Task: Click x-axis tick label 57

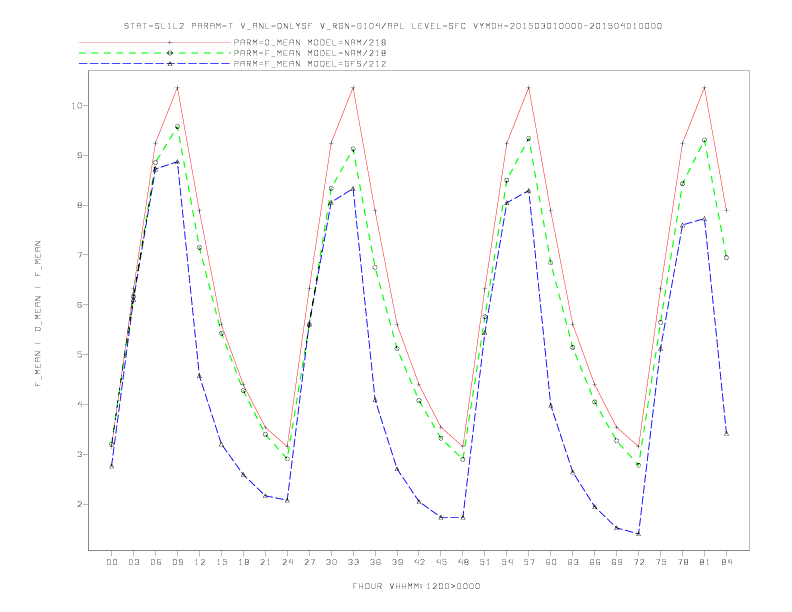Action: click(529, 562)
